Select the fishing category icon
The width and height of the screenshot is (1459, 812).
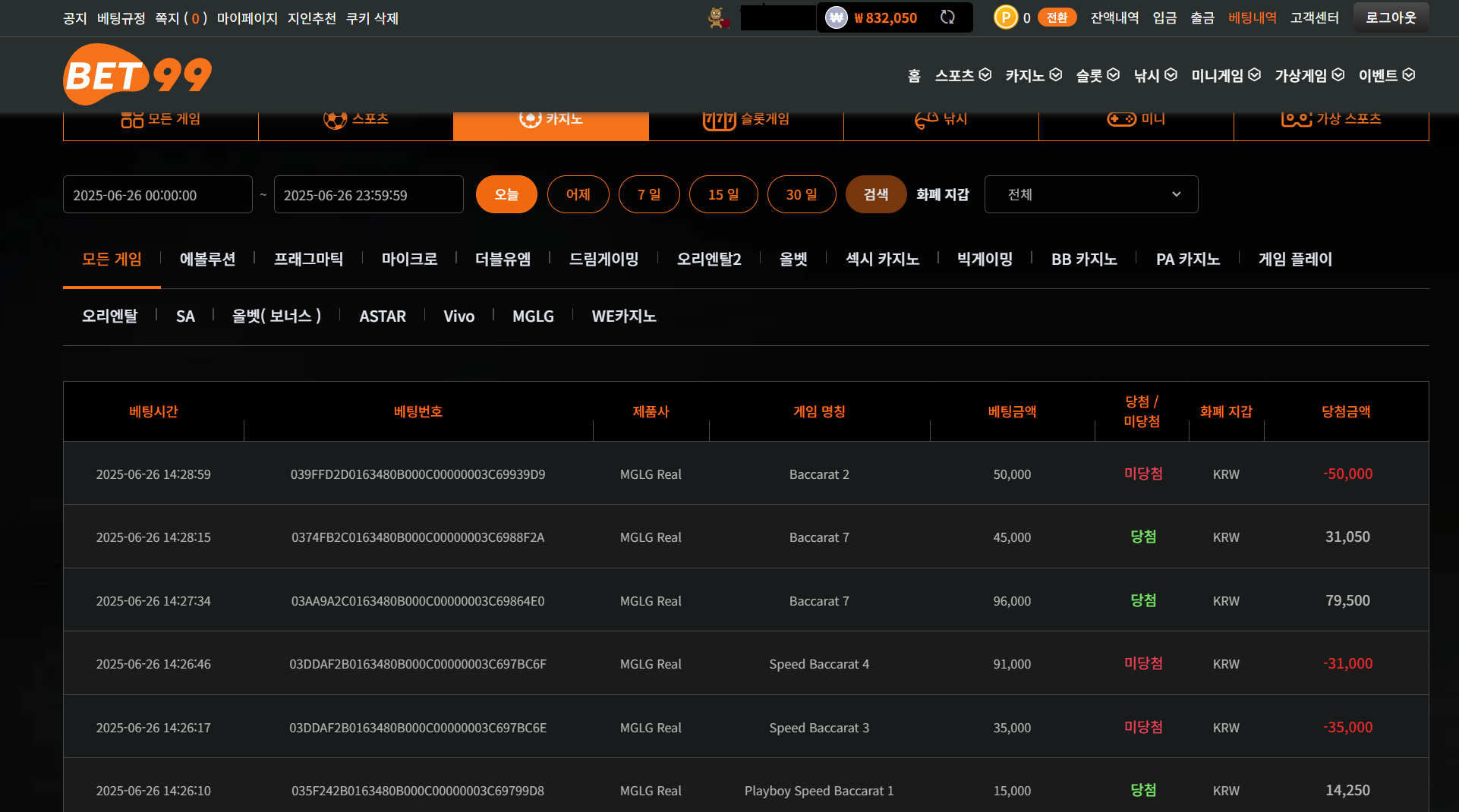point(926,120)
